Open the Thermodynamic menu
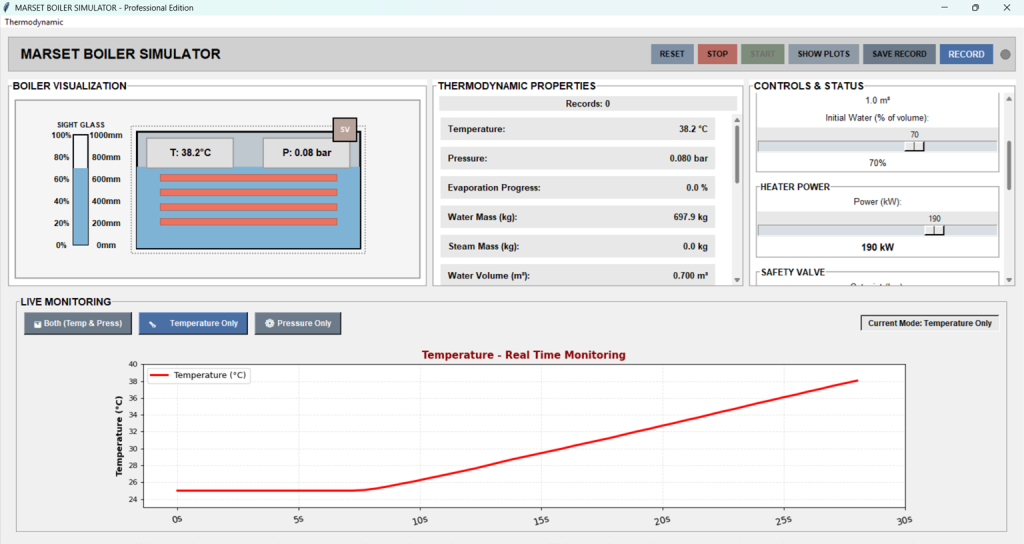1024x544 pixels. click(x=34, y=22)
